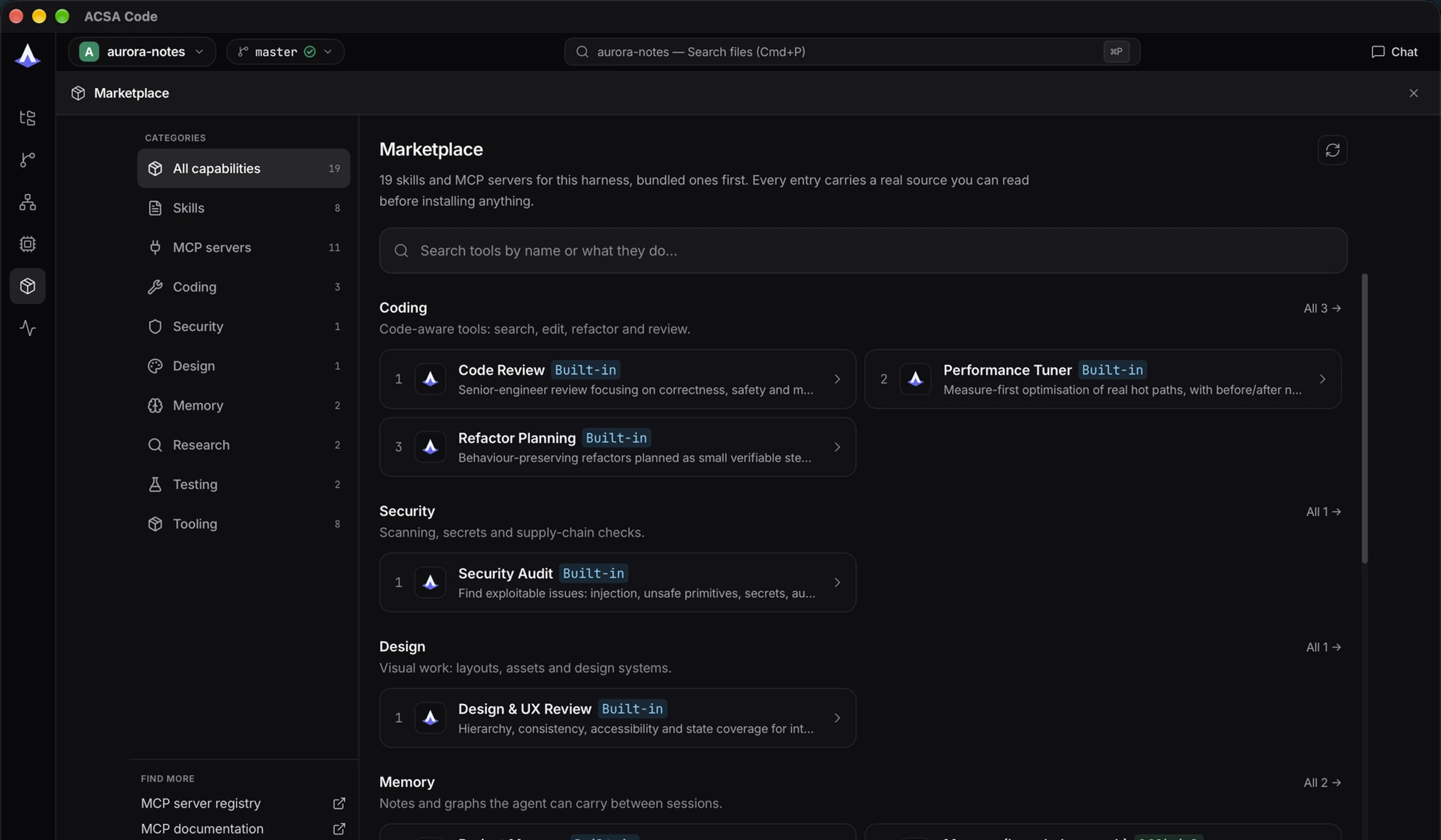The width and height of the screenshot is (1441, 840).
Task: Focus the search tools input field
Action: [863, 251]
